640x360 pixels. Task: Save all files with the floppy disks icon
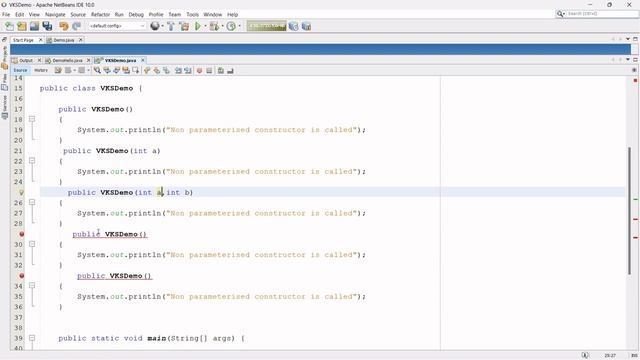click(47, 26)
